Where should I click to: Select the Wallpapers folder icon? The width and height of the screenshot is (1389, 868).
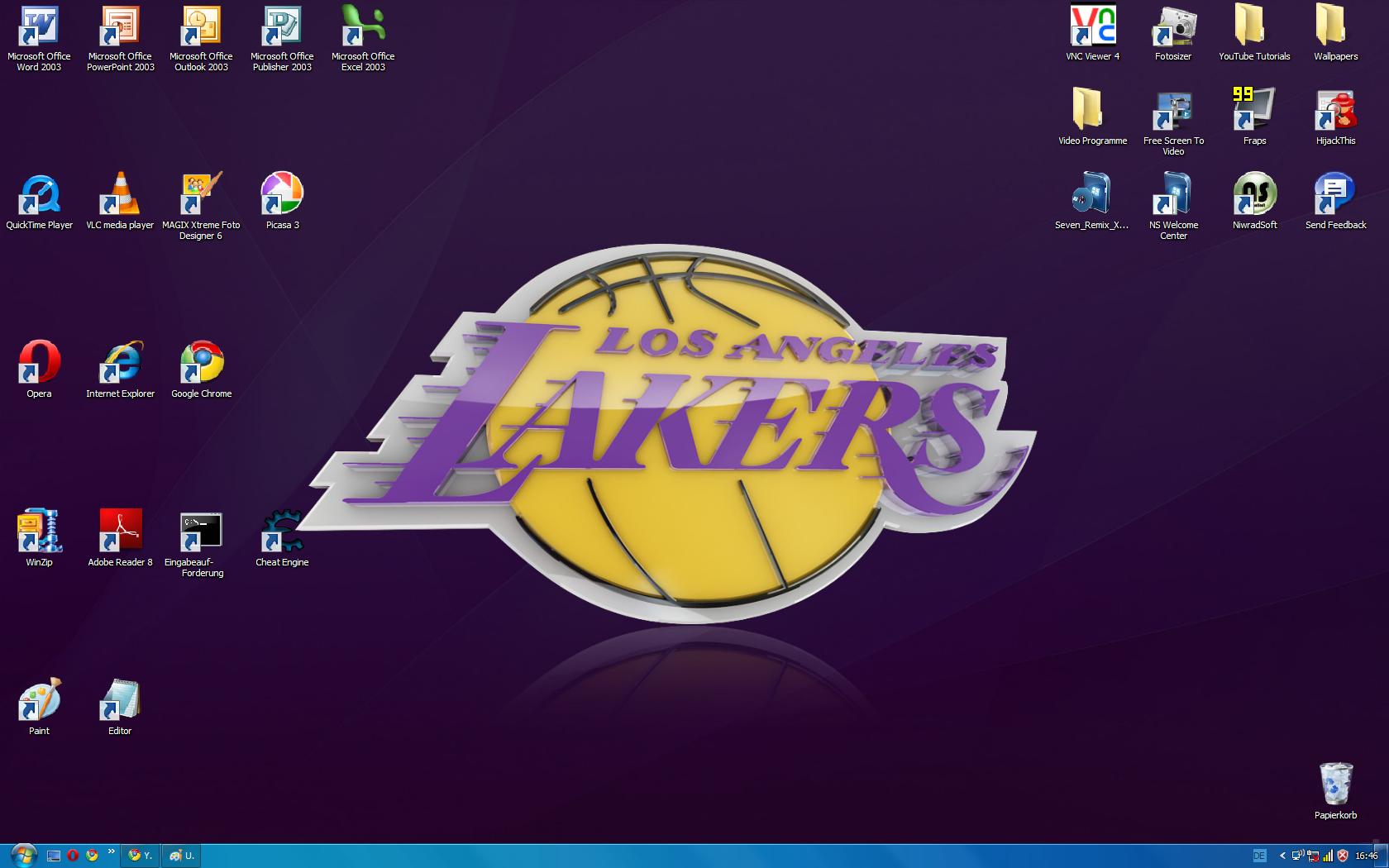[x=1335, y=33]
